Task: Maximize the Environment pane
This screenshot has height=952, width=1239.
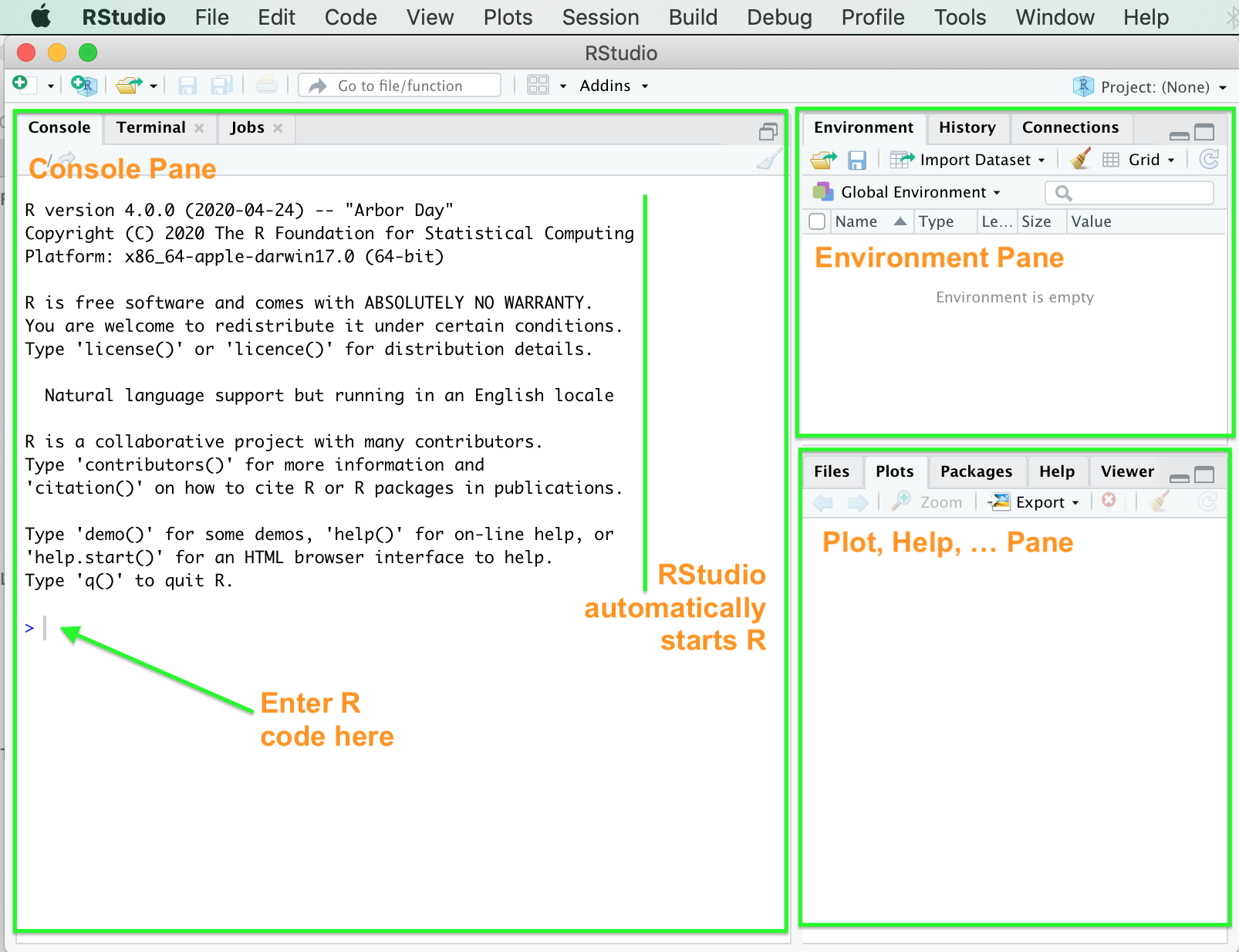Action: (1204, 132)
